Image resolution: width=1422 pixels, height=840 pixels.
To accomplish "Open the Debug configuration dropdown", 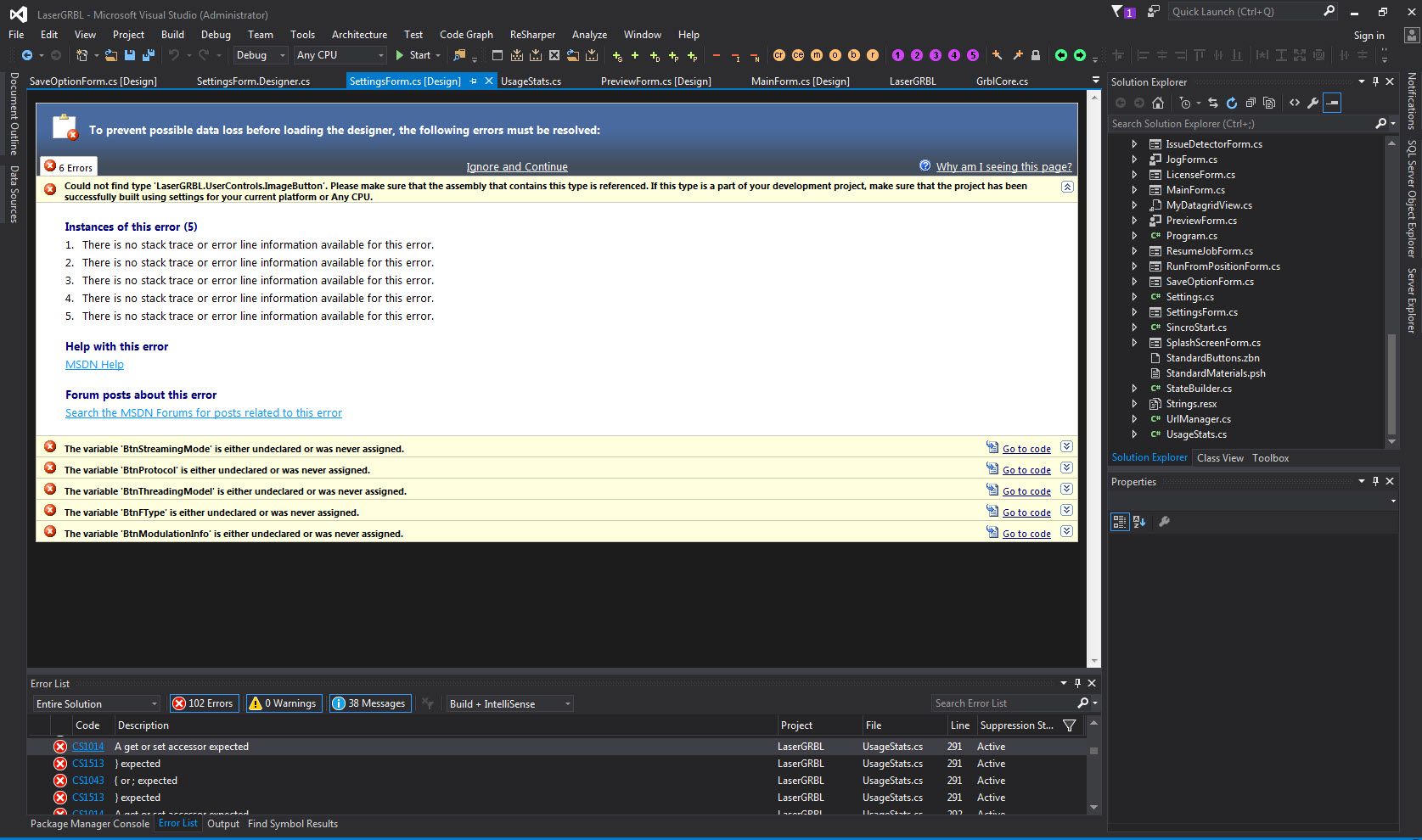I will click(x=261, y=55).
